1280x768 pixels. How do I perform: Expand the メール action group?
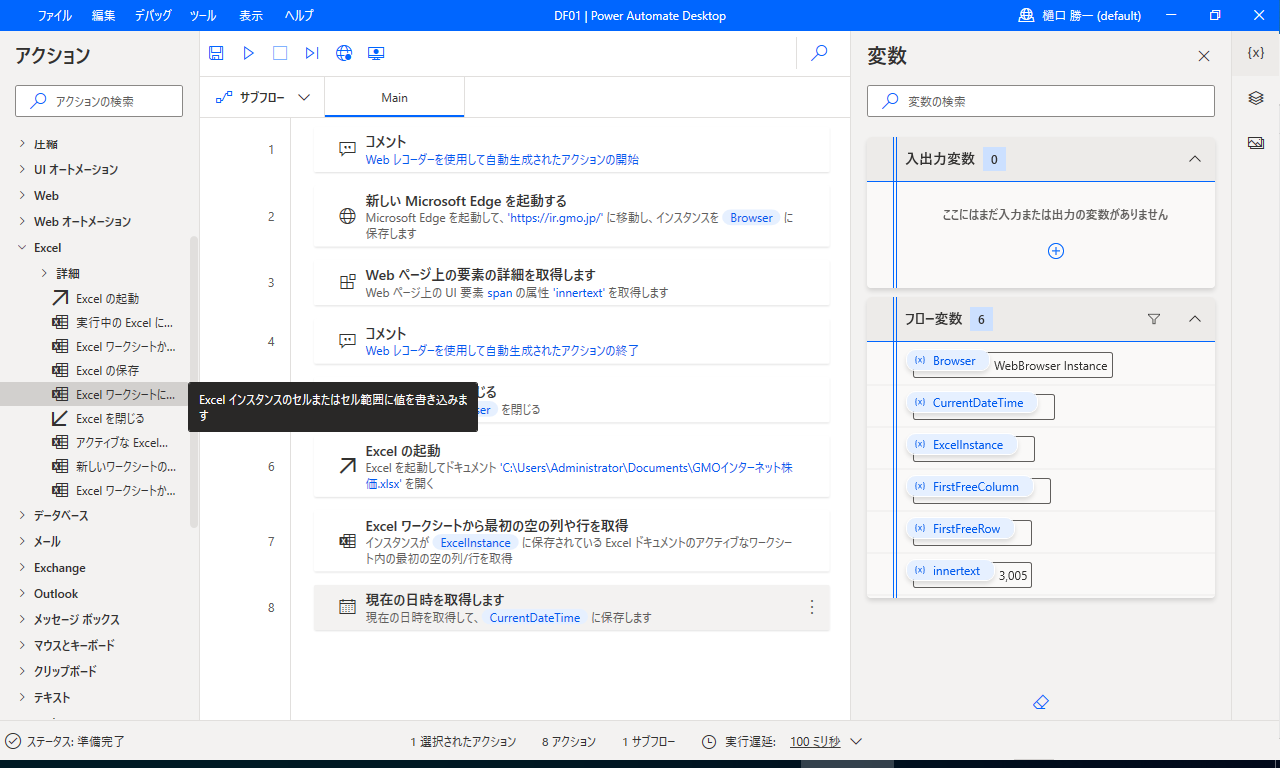[22, 542]
